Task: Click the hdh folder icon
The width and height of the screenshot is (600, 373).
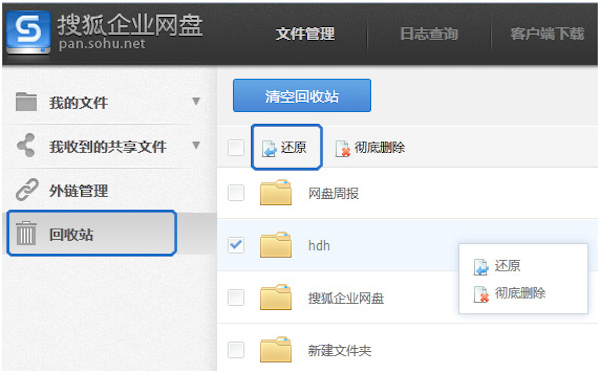Action: click(x=276, y=244)
